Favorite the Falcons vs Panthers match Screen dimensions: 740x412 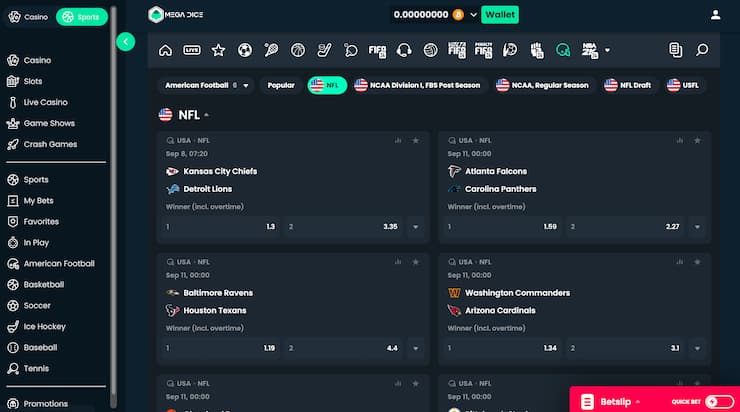click(x=697, y=141)
